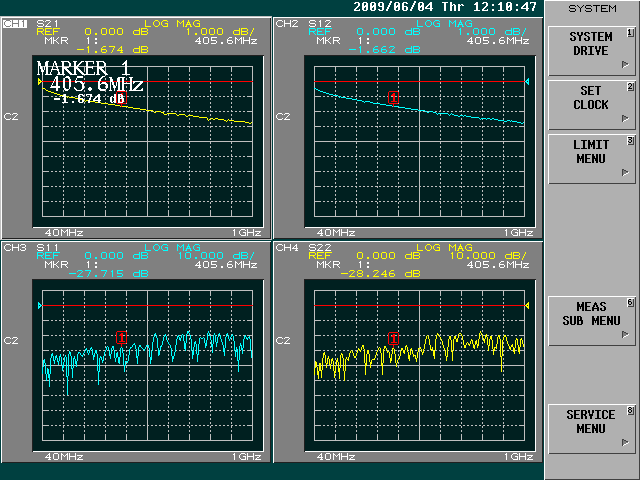The image size is (640, 480).
Task: Select the CH3 channel label
Action: [x=15, y=248]
